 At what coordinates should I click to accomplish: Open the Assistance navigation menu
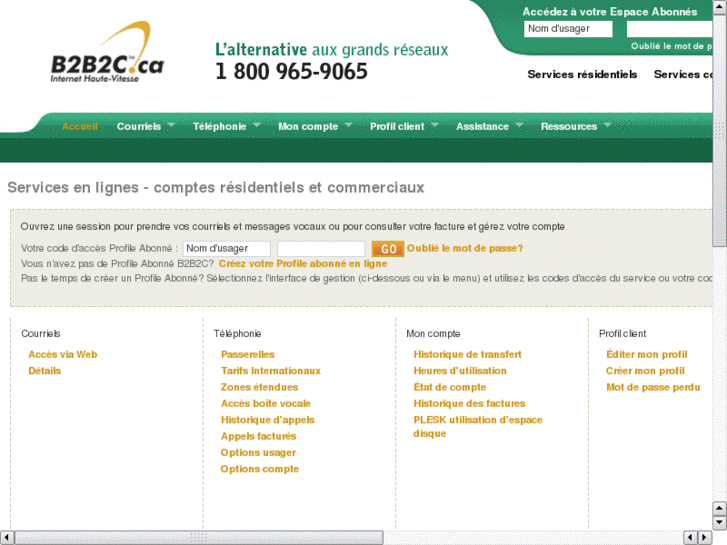coord(482,127)
